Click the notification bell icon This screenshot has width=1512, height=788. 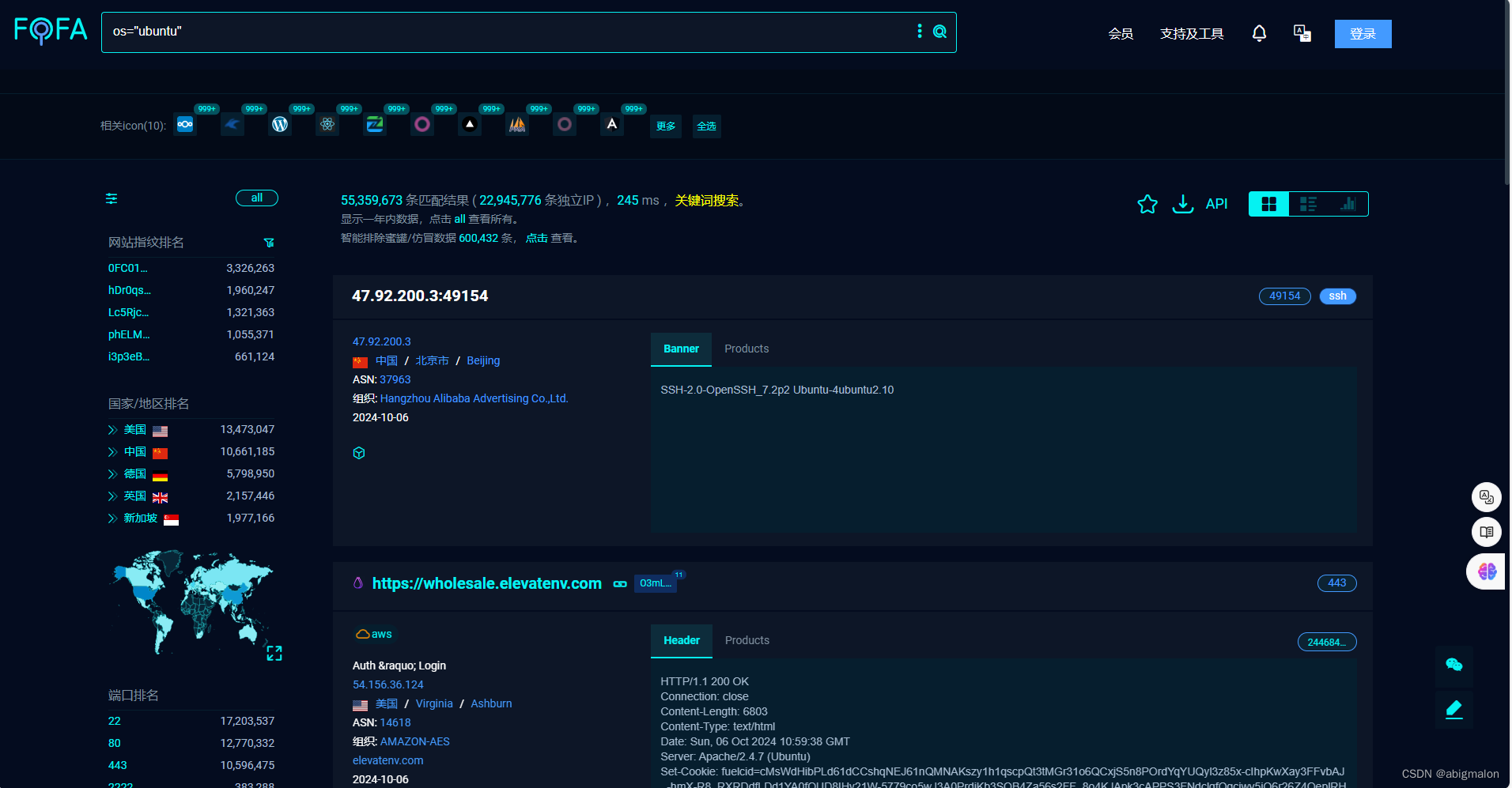1259,33
